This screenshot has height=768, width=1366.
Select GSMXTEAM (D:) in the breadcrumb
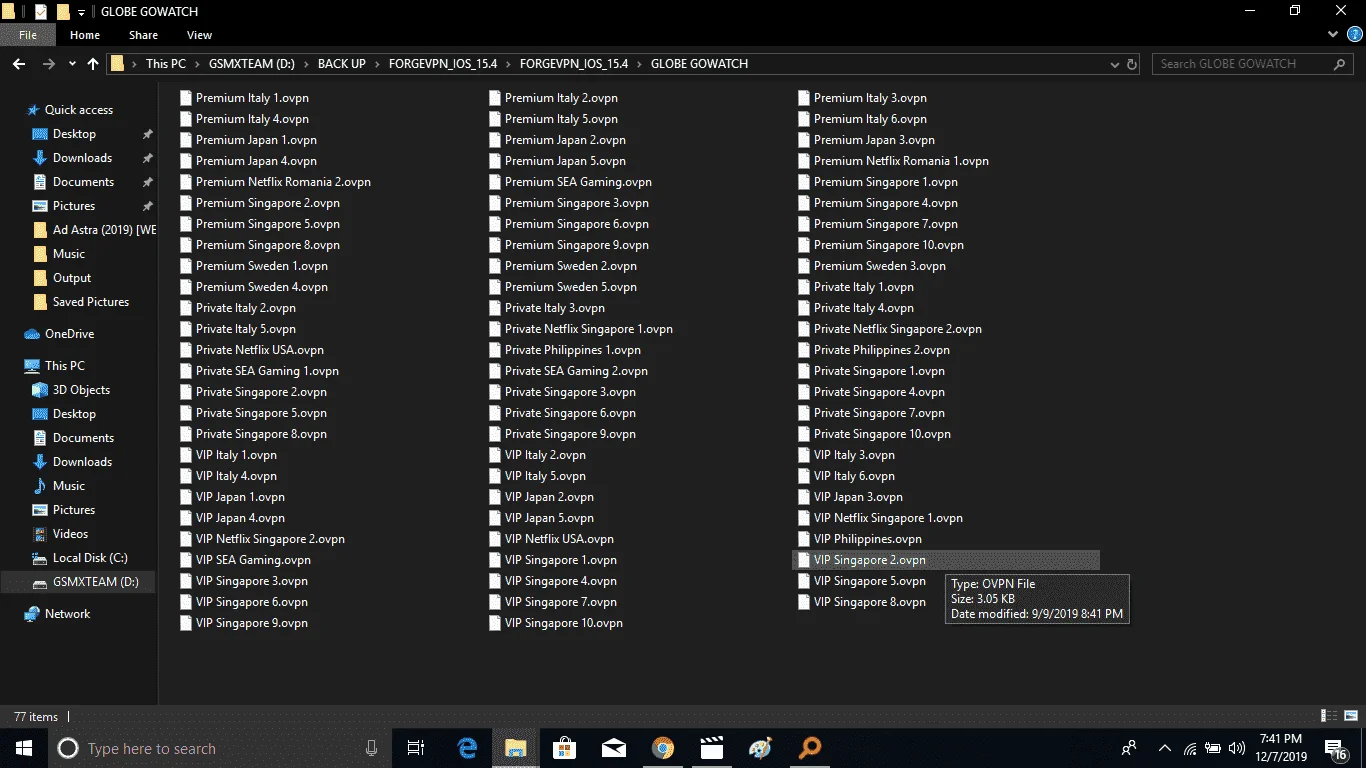(x=252, y=63)
